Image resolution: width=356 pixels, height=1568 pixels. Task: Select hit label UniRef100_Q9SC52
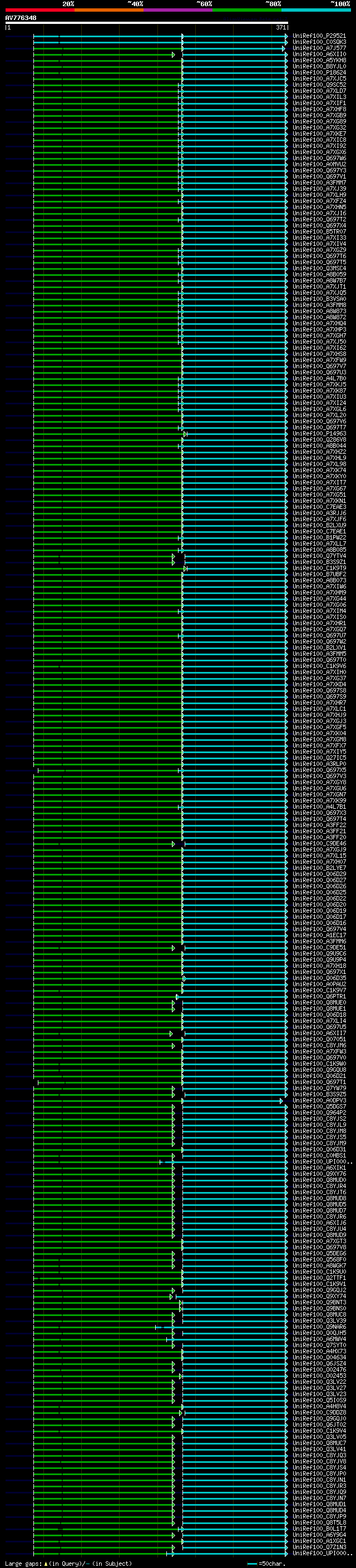[319, 85]
